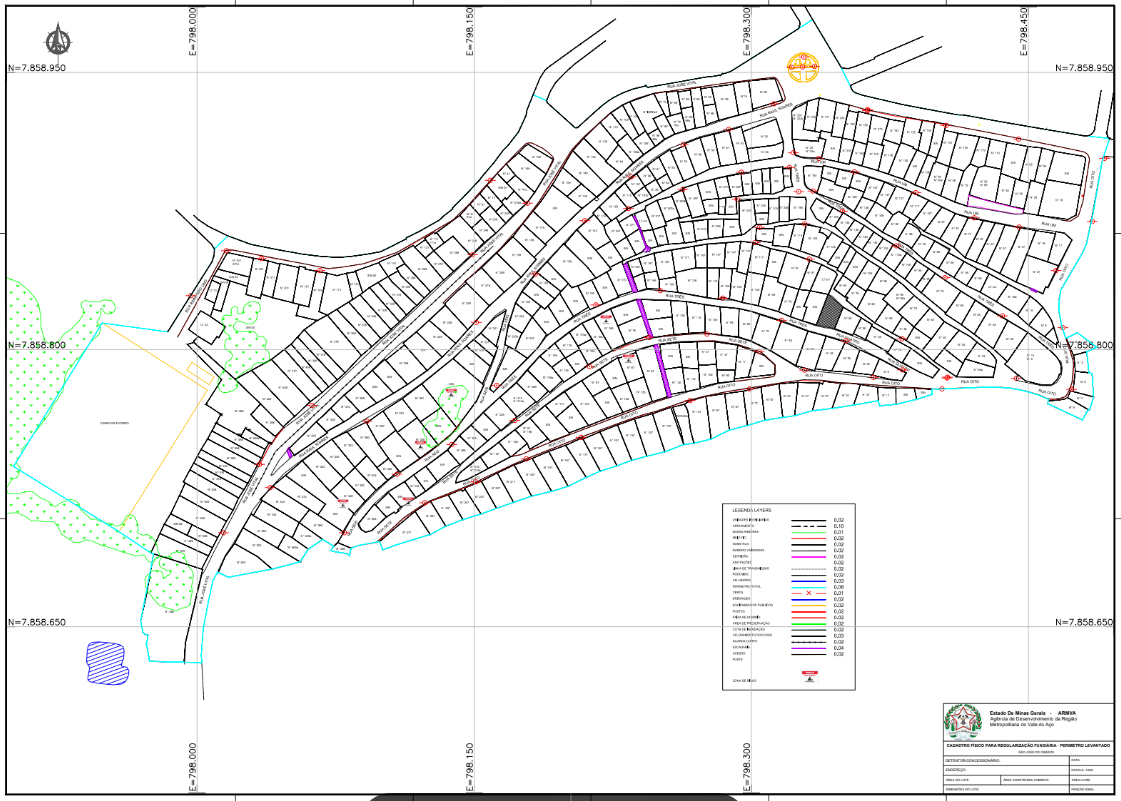Screen dimensions: 1121x801
Task: Click the 'ENDEREÇO:' field in title block
Action: (1007, 770)
